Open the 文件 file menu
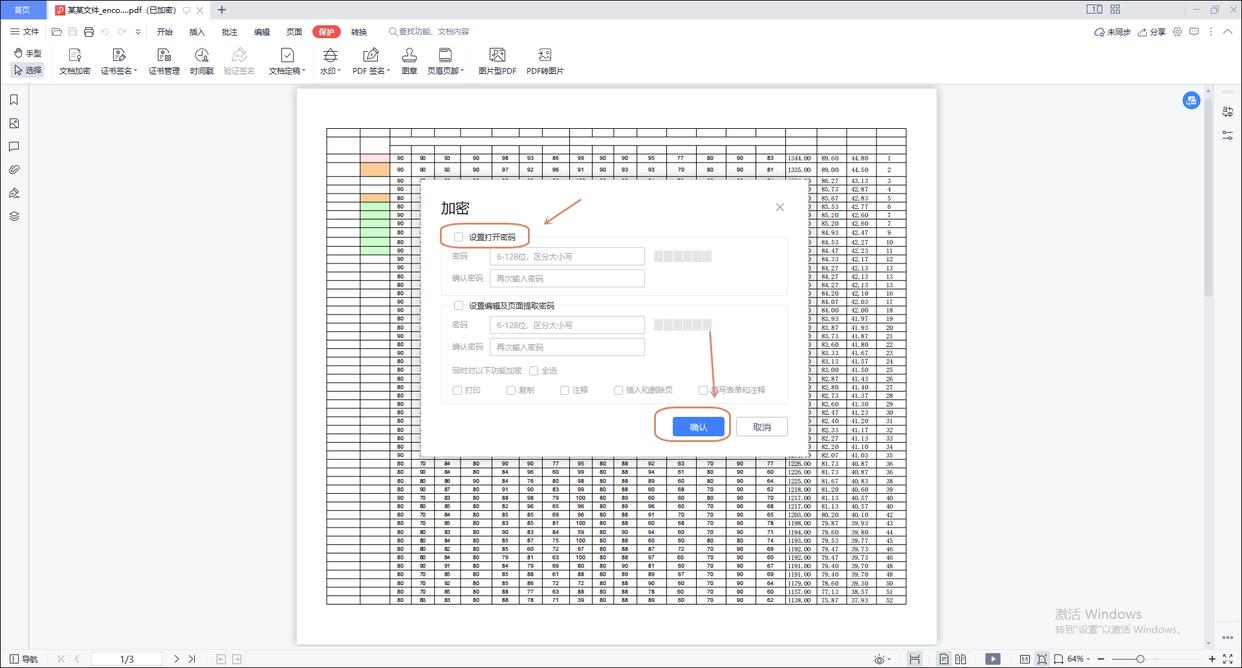 coord(25,32)
